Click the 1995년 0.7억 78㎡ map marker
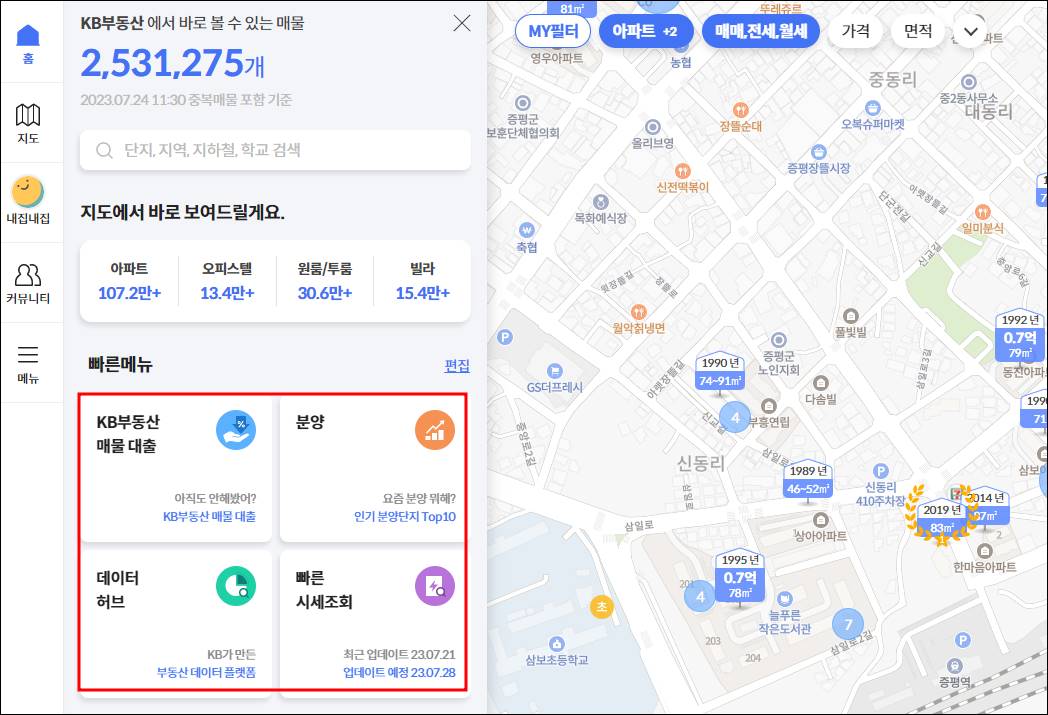Image resolution: width=1048 pixels, height=715 pixels. click(739, 577)
